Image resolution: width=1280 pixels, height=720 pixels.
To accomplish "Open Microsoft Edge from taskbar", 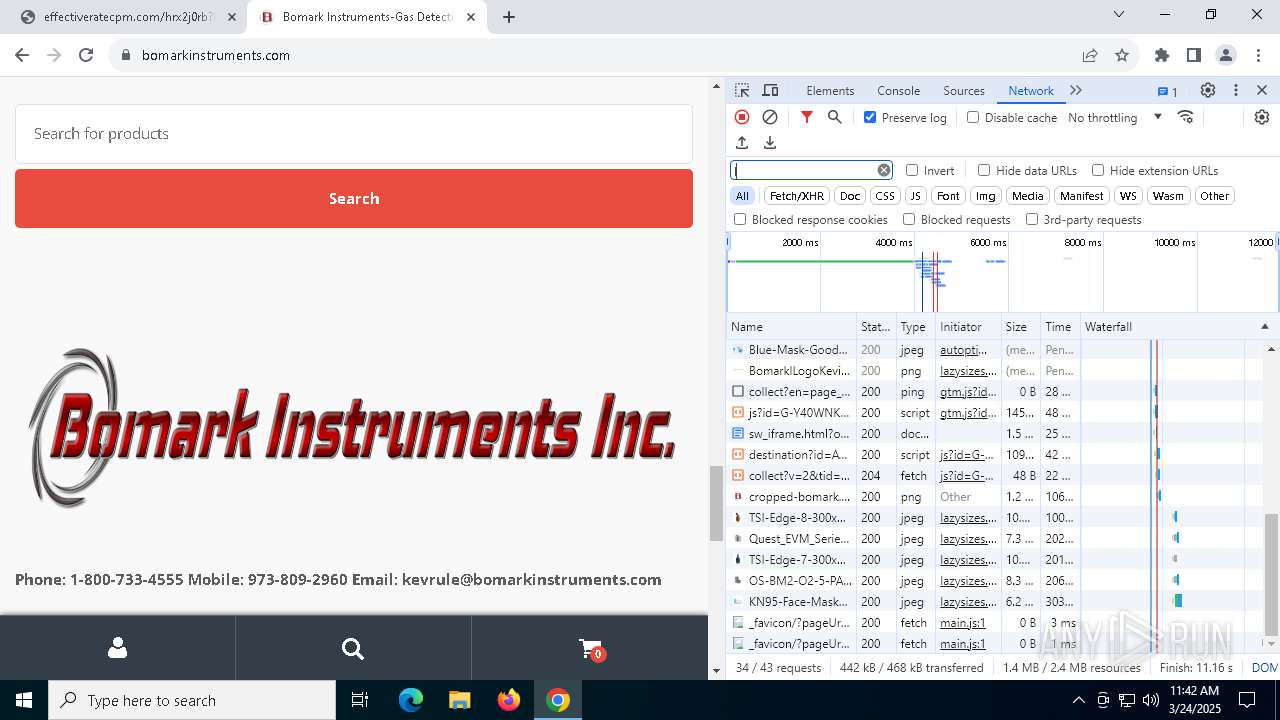I will tap(411, 700).
